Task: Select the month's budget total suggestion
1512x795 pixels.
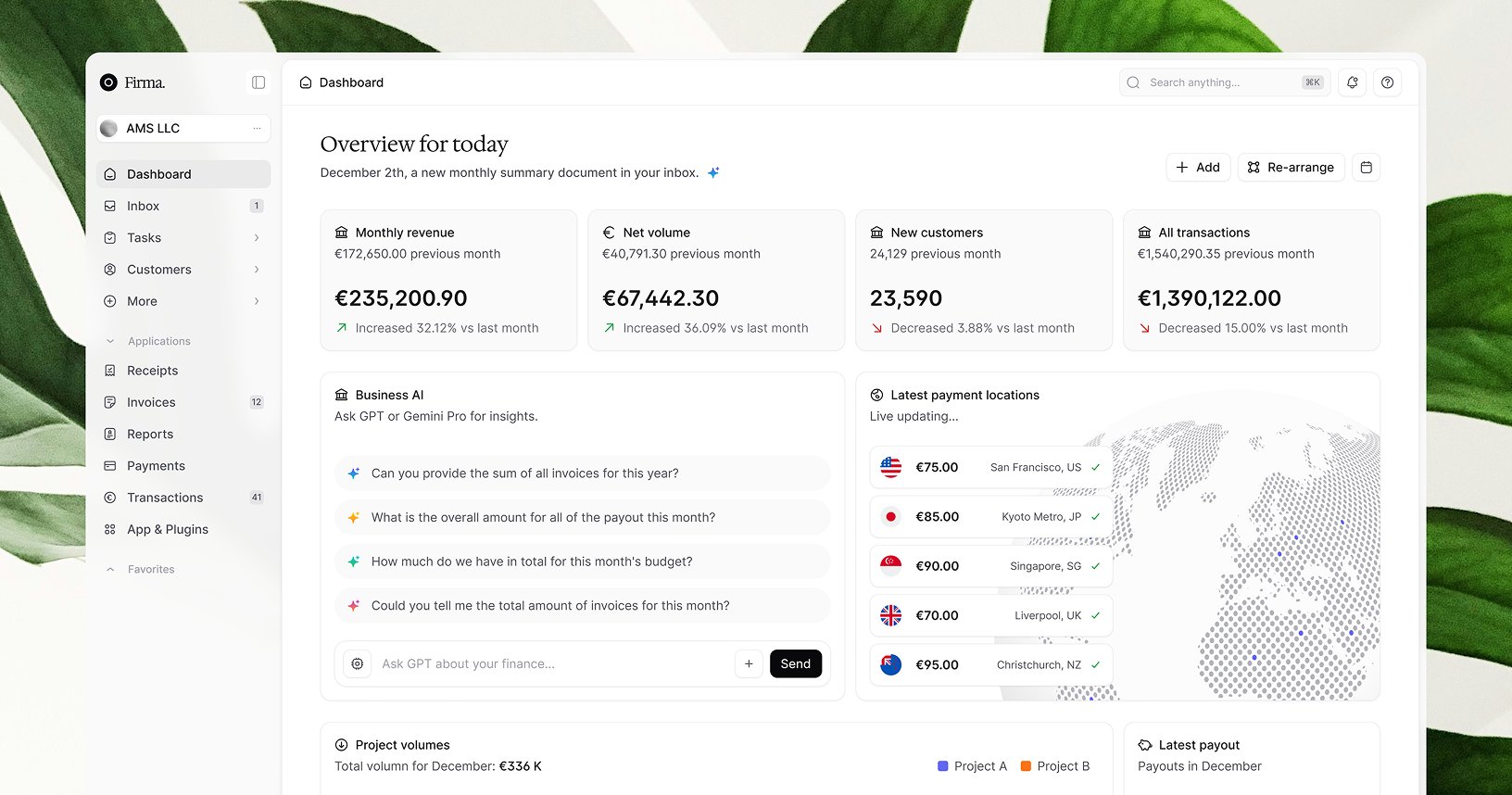Action: [x=582, y=562]
